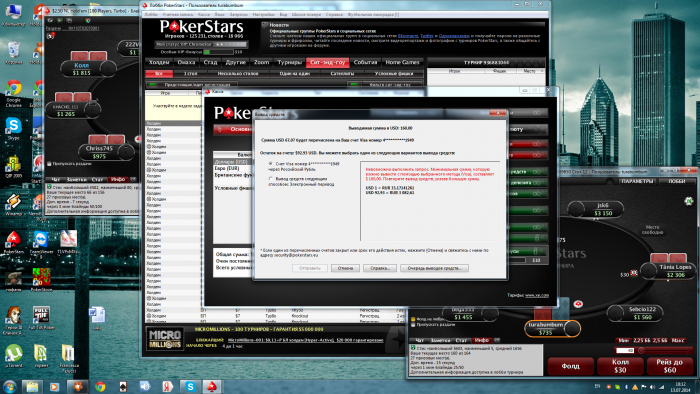Click Skype icon in Windows taskbar
Image resolution: width=700 pixels, height=394 pixels.
pos(190,386)
